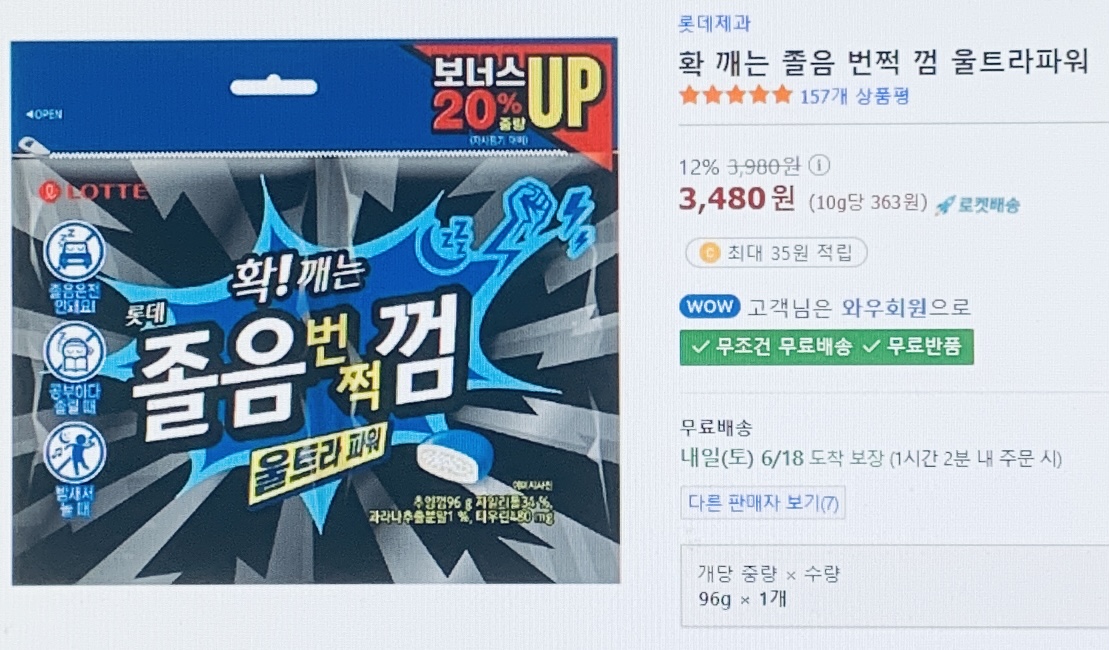Select the 96g × 1개 option box
This screenshot has height=650, width=1109.
click(x=895, y=586)
